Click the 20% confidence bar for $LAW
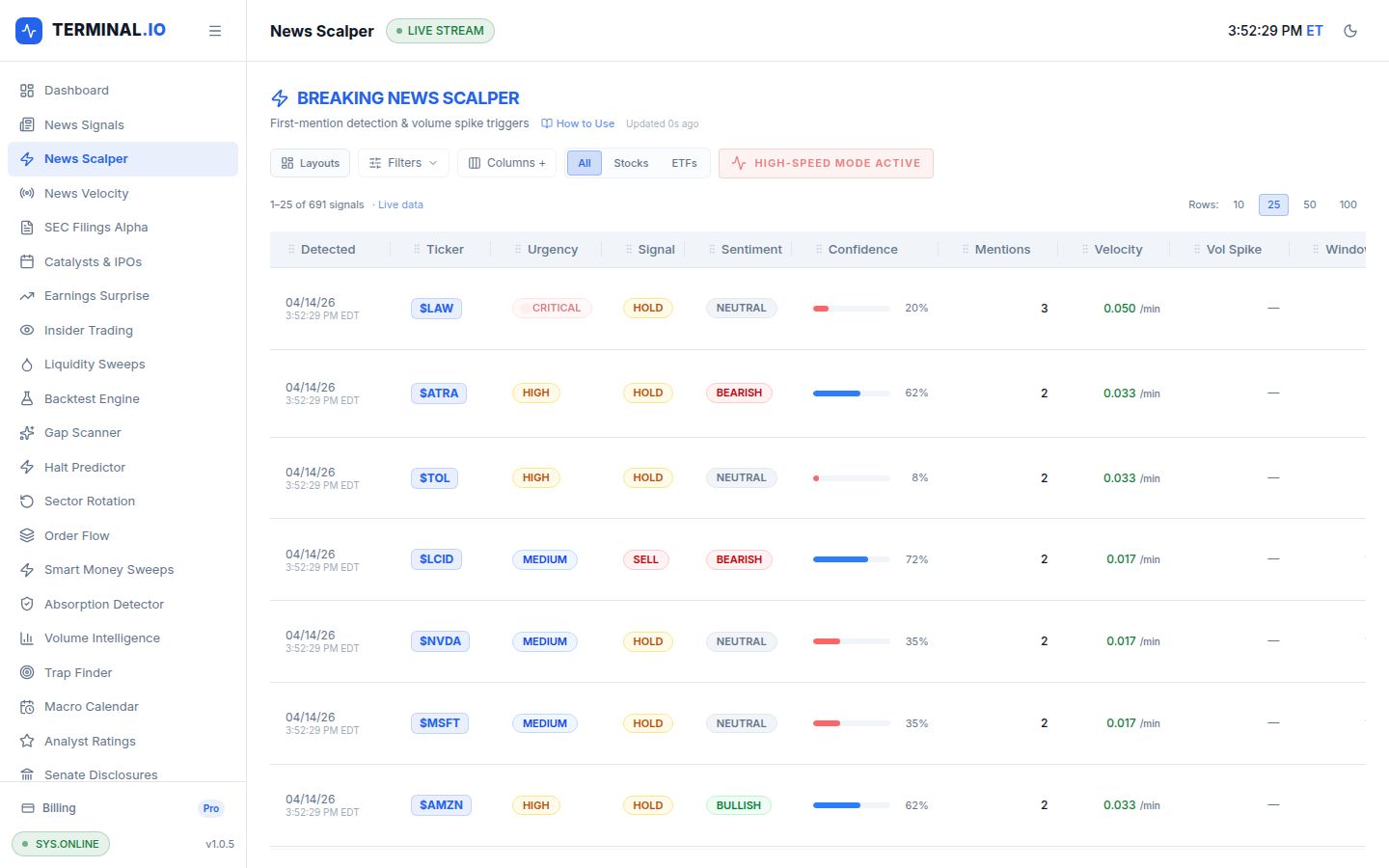Image resolution: width=1389 pixels, height=868 pixels. pos(852,309)
